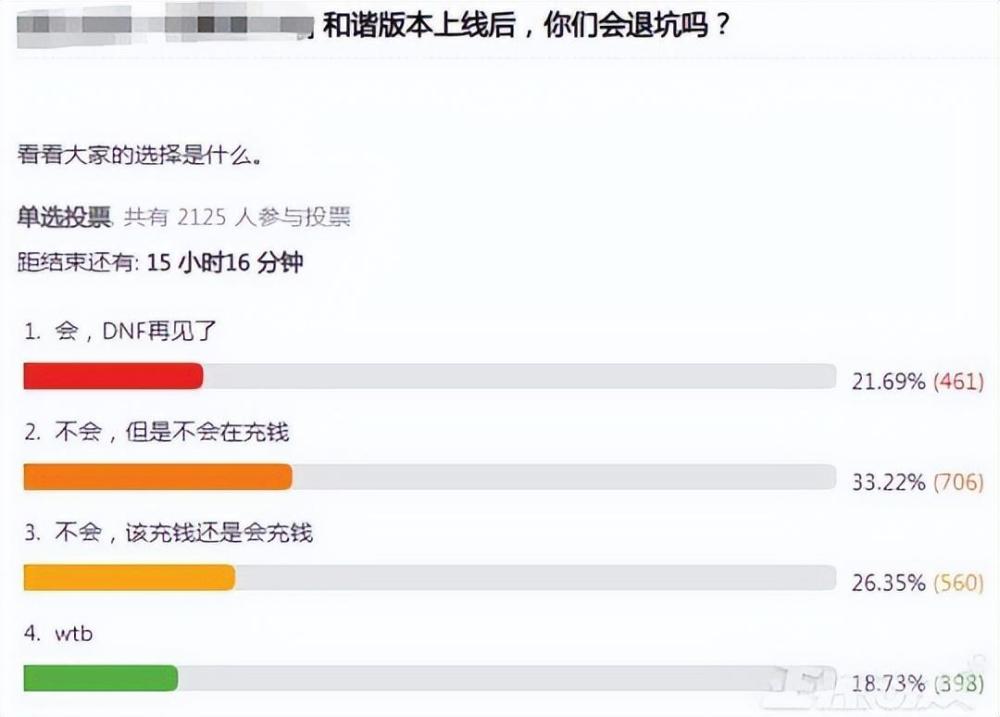Screen dimensions: 1000x717
Task: Select option "不会，该充钱还是会充钱"
Action: tap(168, 533)
